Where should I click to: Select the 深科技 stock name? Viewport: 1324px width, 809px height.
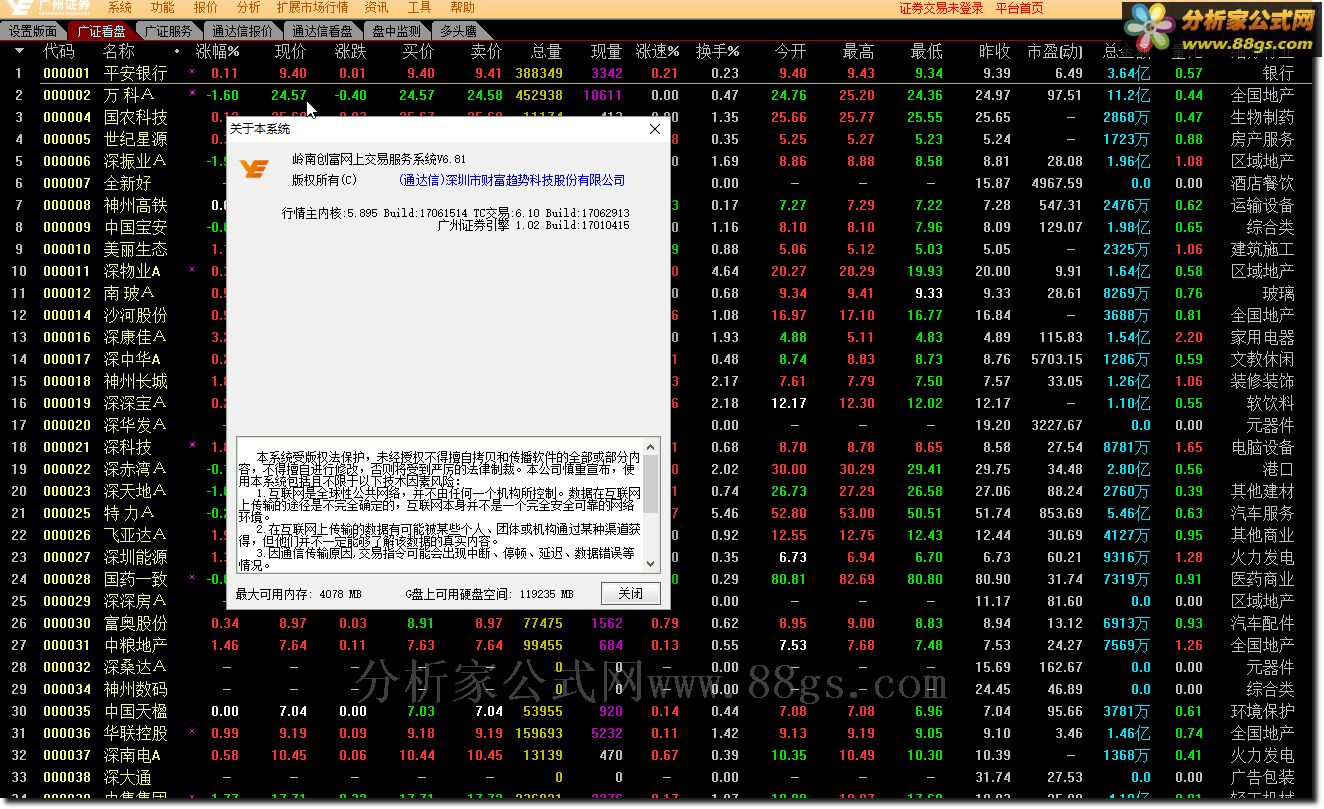pyautogui.click(x=127, y=447)
